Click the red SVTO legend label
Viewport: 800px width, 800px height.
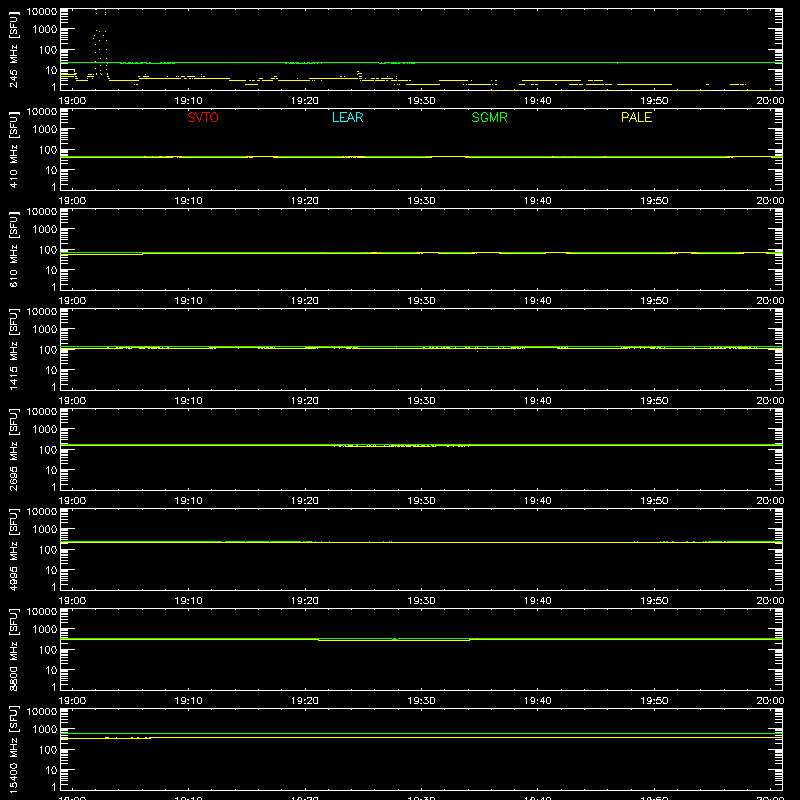203,117
